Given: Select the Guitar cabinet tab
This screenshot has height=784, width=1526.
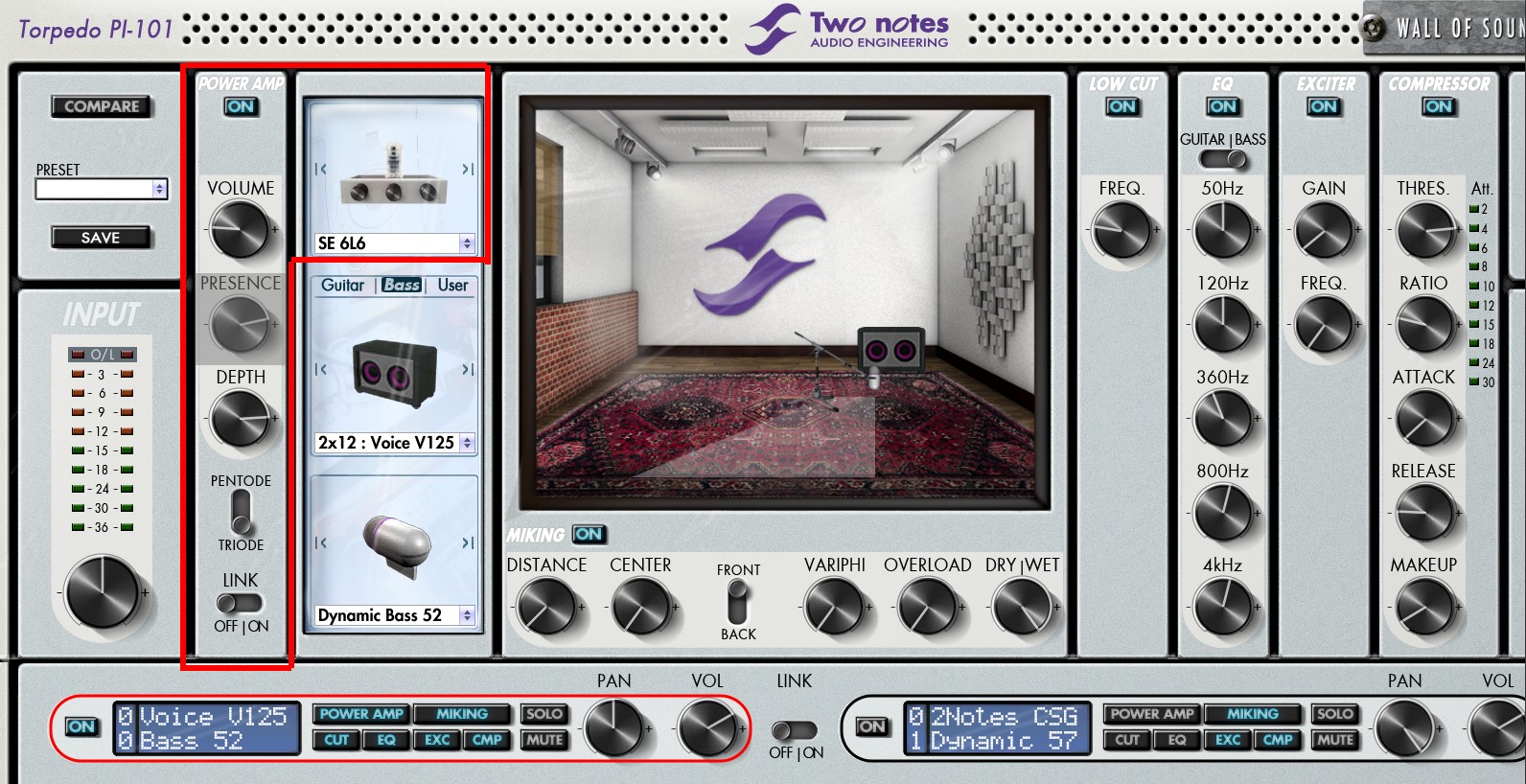Looking at the screenshot, I should pos(342,286).
